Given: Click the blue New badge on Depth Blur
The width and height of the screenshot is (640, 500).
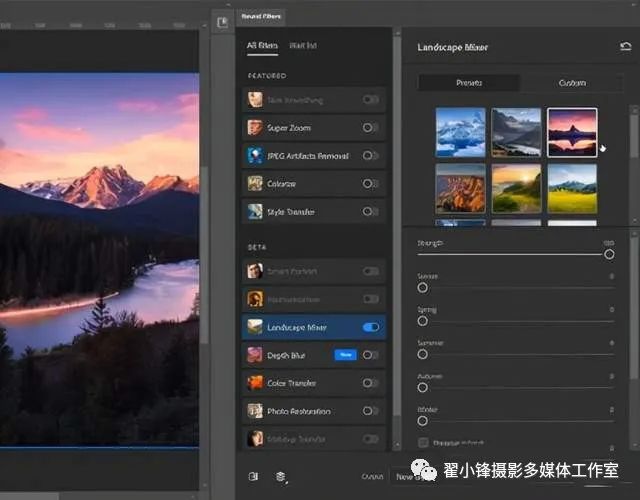Looking at the screenshot, I should point(345,355).
